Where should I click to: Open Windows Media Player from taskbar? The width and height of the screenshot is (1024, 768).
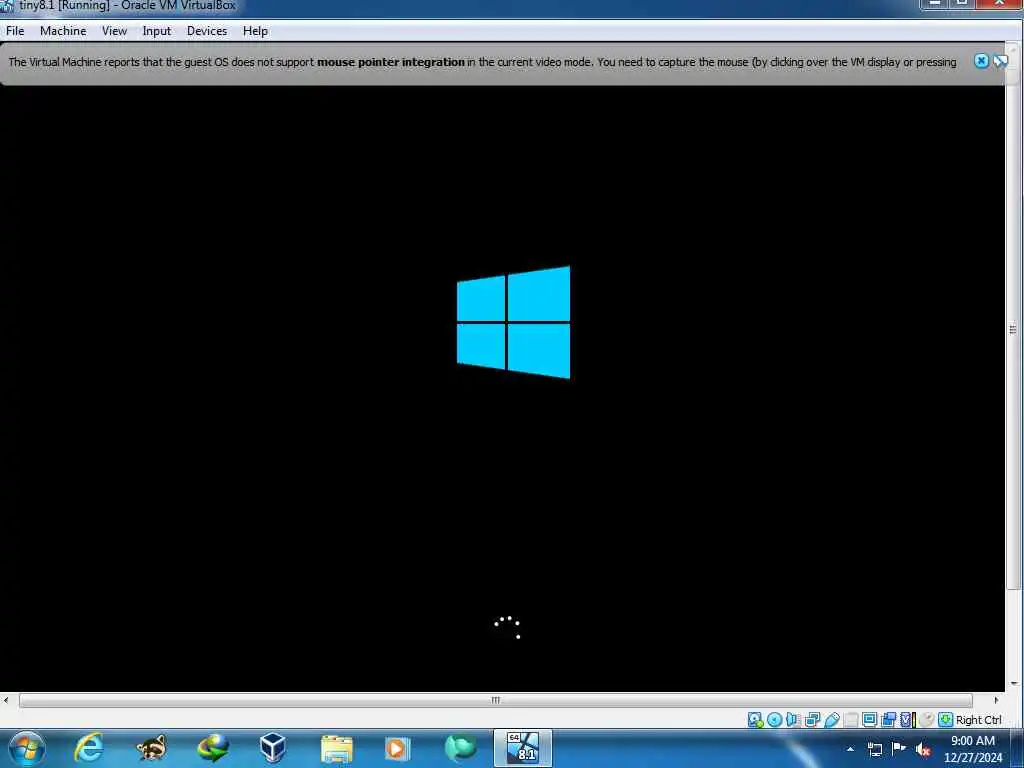[397, 748]
